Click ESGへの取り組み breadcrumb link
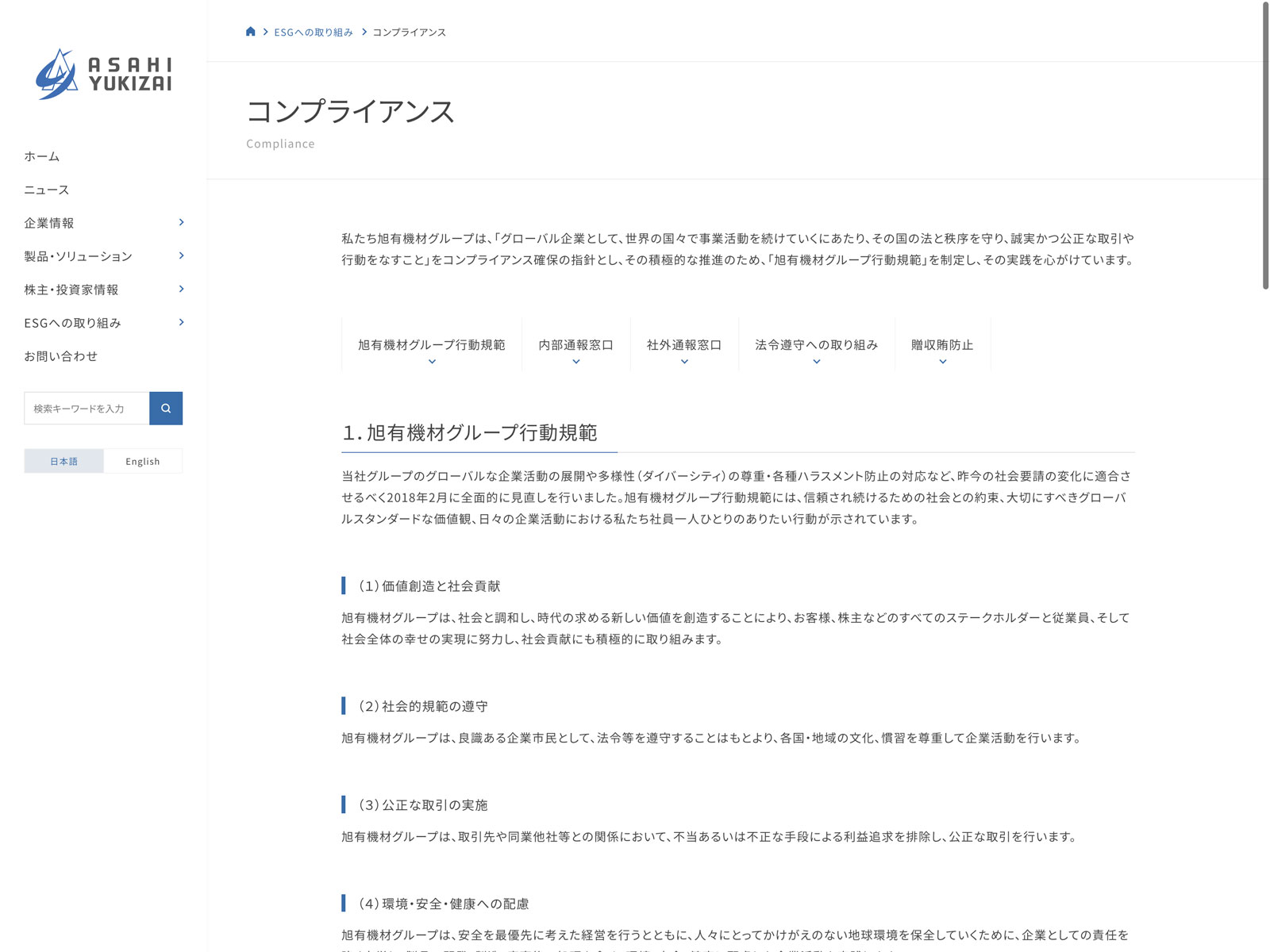The width and height of the screenshot is (1270, 952). coord(314,33)
